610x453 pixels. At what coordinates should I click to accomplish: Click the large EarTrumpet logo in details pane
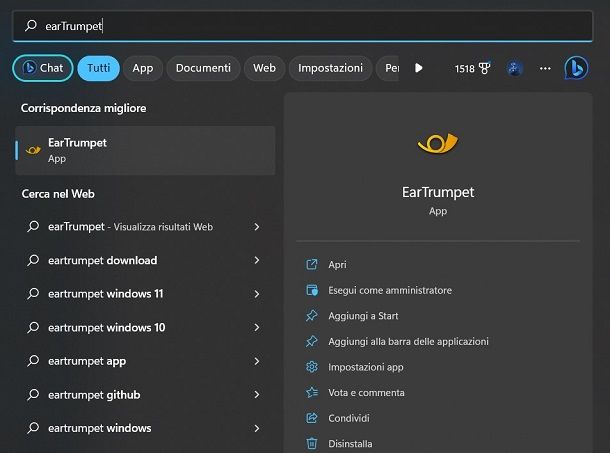click(438, 143)
